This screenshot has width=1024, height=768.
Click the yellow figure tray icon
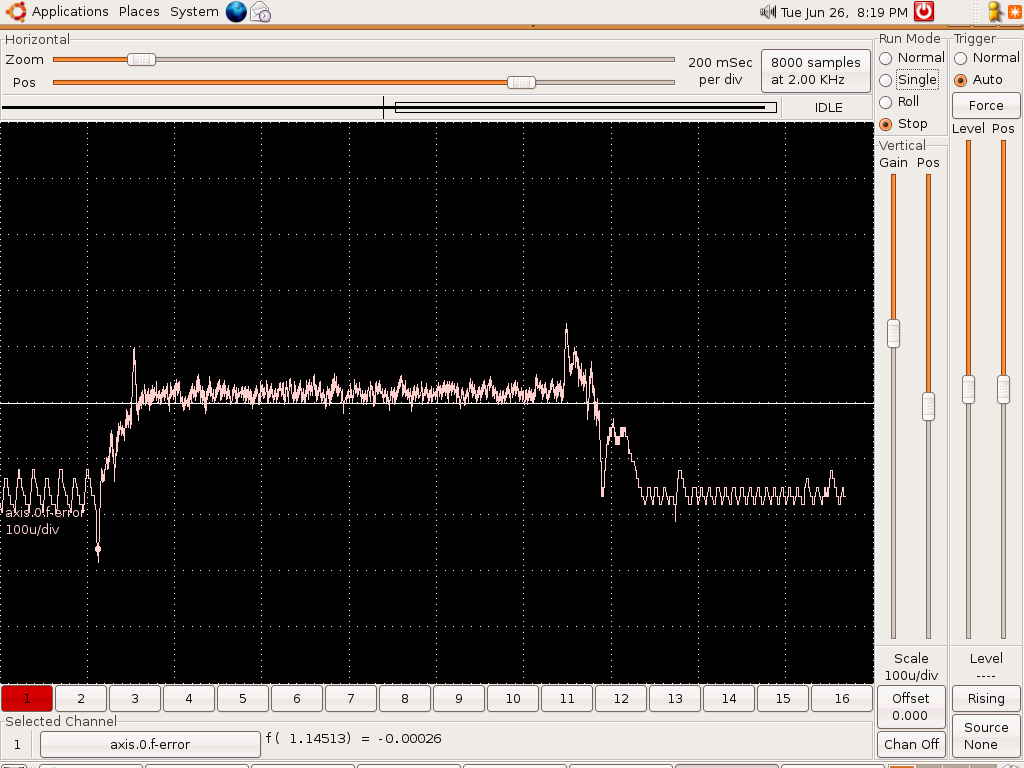coord(995,12)
